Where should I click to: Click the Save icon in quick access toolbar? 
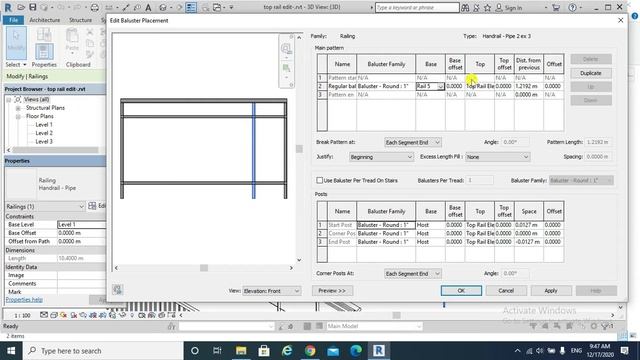coord(33,7)
